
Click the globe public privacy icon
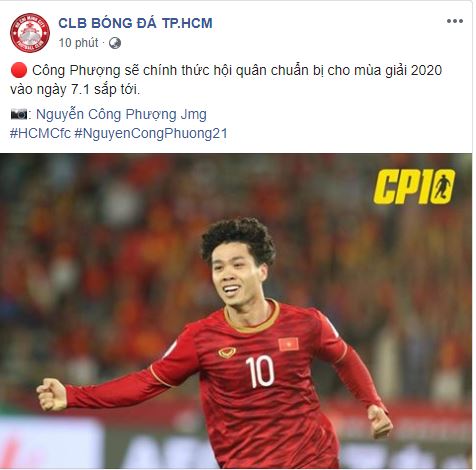tap(115, 43)
